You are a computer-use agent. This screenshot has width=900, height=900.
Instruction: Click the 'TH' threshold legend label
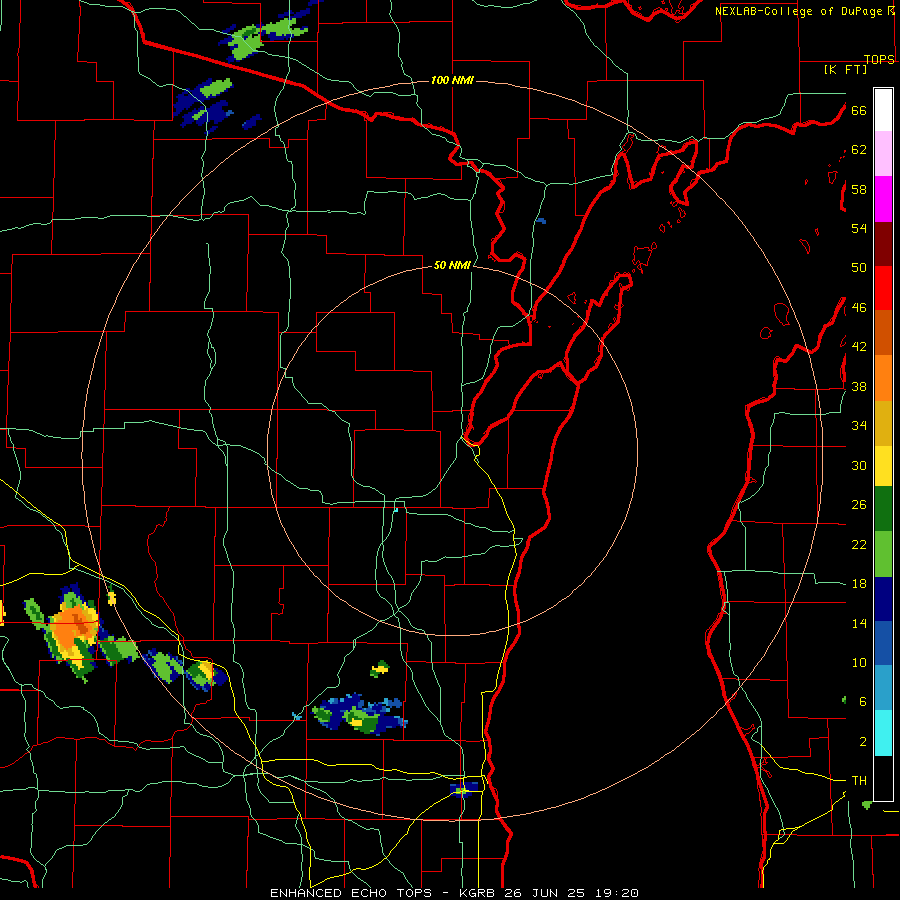(859, 781)
